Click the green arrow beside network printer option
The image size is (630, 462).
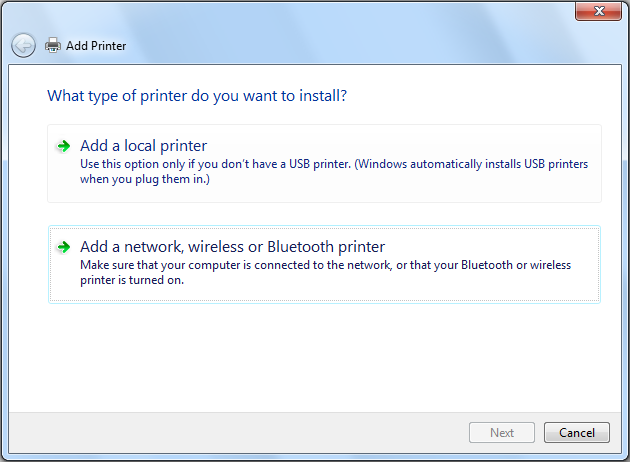coord(63,247)
